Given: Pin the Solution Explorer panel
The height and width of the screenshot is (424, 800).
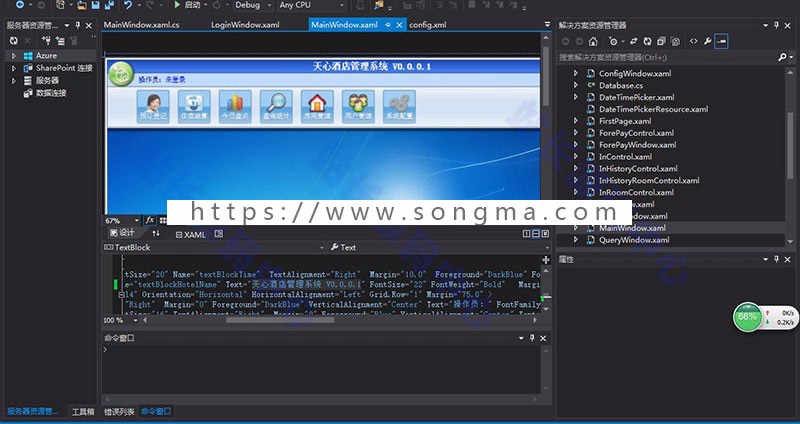Looking at the screenshot, I should (777, 25).
